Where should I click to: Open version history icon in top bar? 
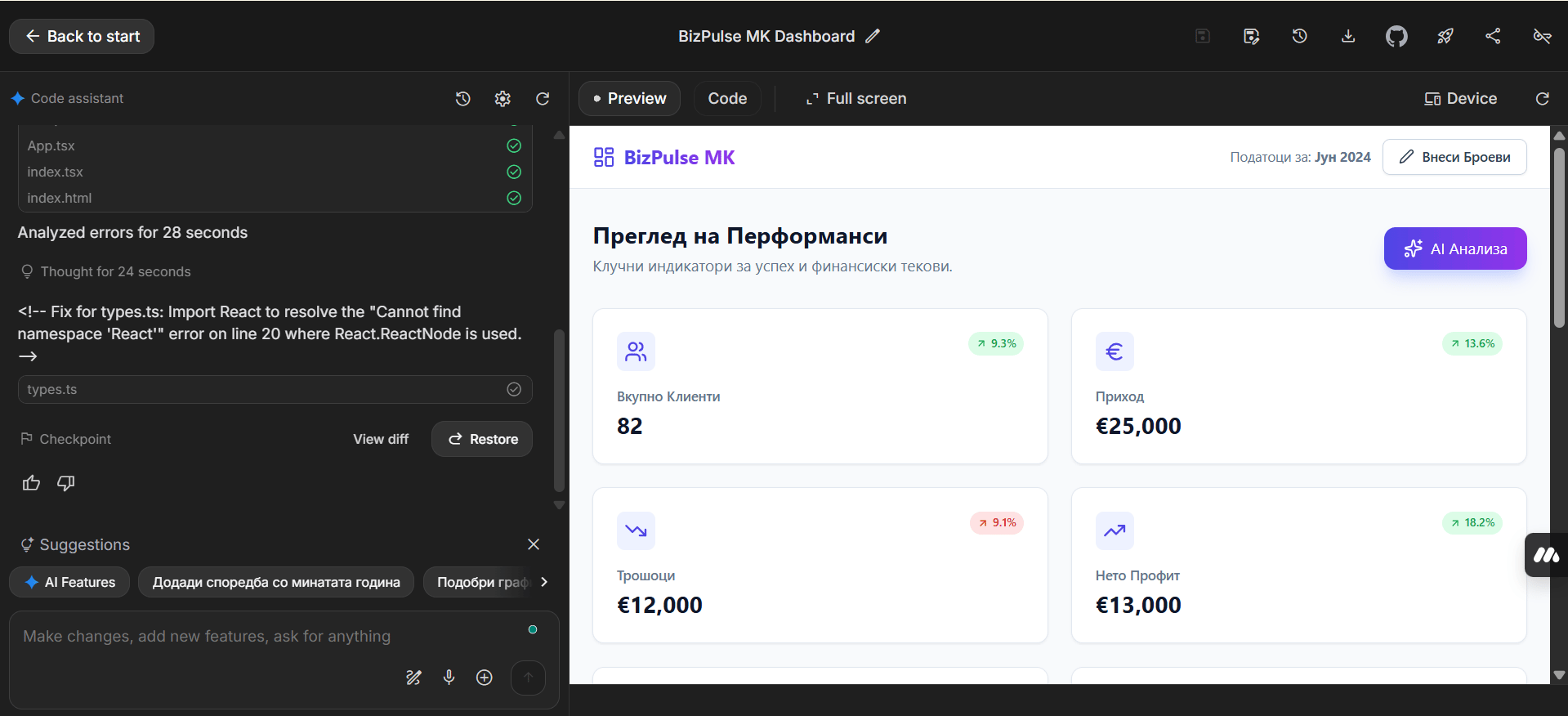[x=1300, y=36]
